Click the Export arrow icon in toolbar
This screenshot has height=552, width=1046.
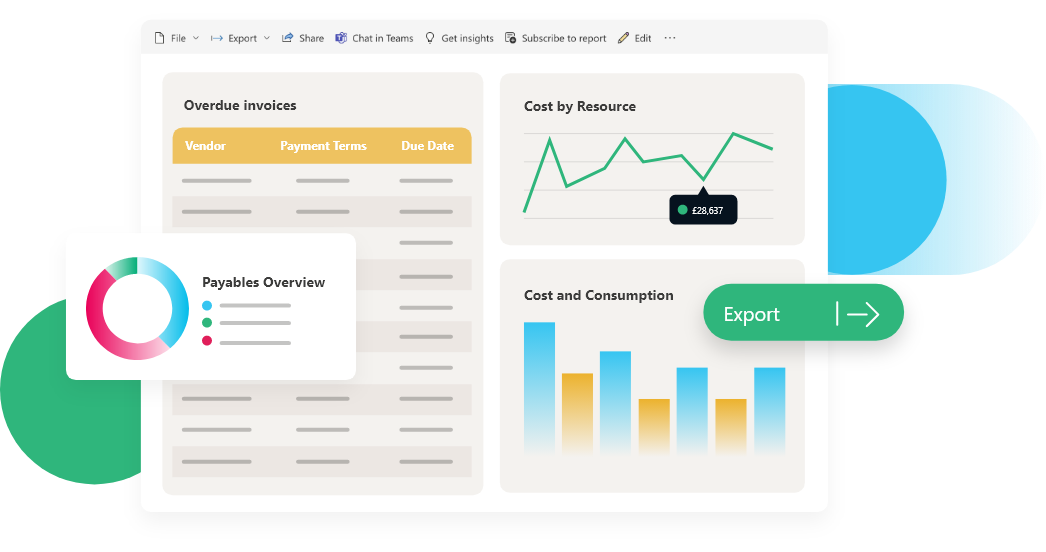pos(216,38)
